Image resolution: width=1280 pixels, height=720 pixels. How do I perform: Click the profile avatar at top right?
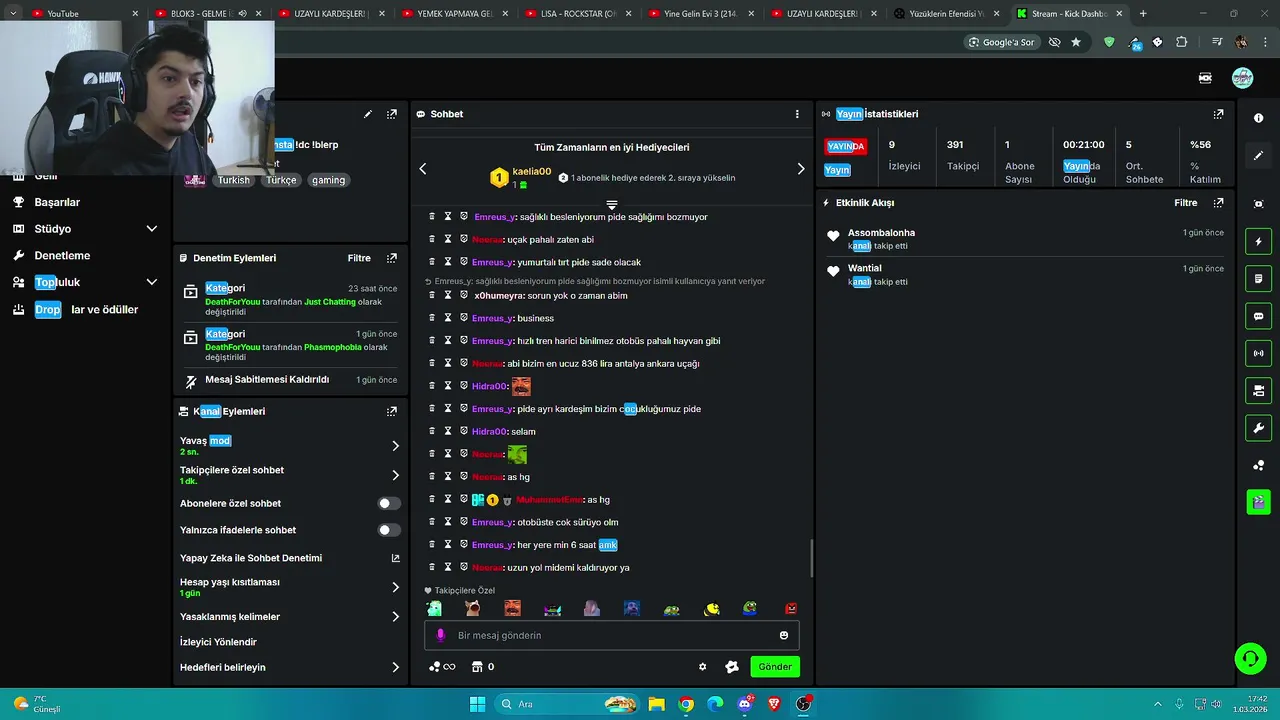pos(1242,78)
